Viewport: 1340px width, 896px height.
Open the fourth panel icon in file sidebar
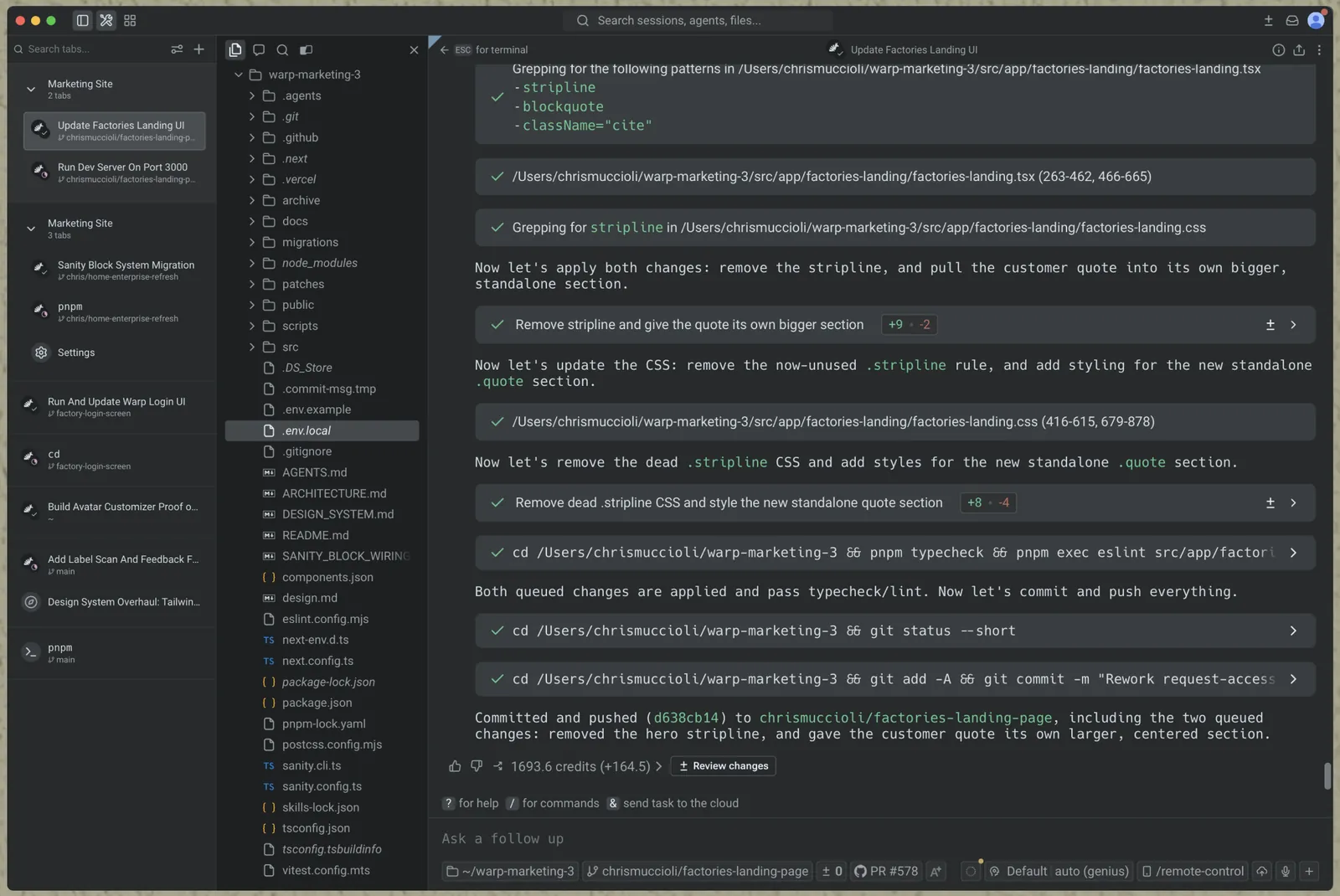306,49
